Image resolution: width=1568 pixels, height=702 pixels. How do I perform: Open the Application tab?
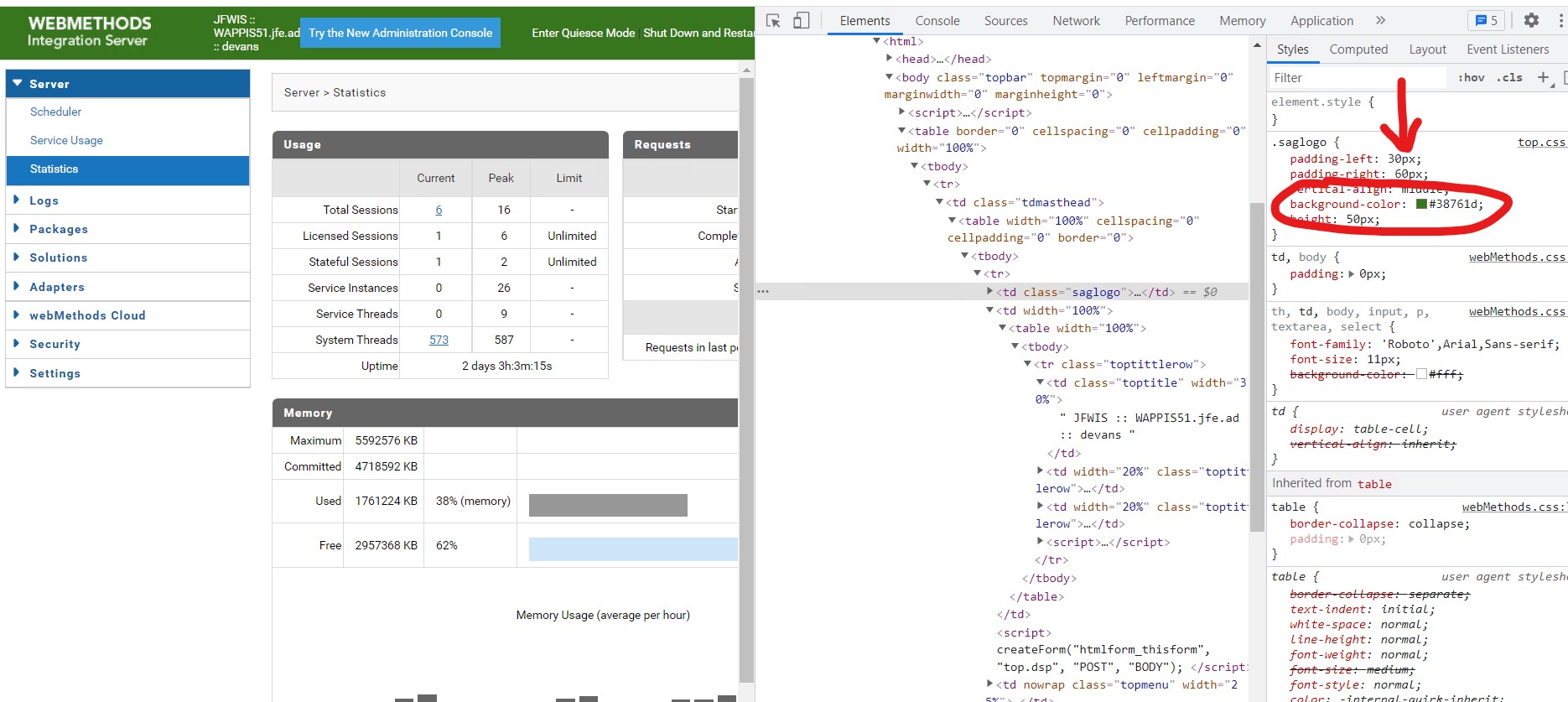click(x=1321, y=21)
